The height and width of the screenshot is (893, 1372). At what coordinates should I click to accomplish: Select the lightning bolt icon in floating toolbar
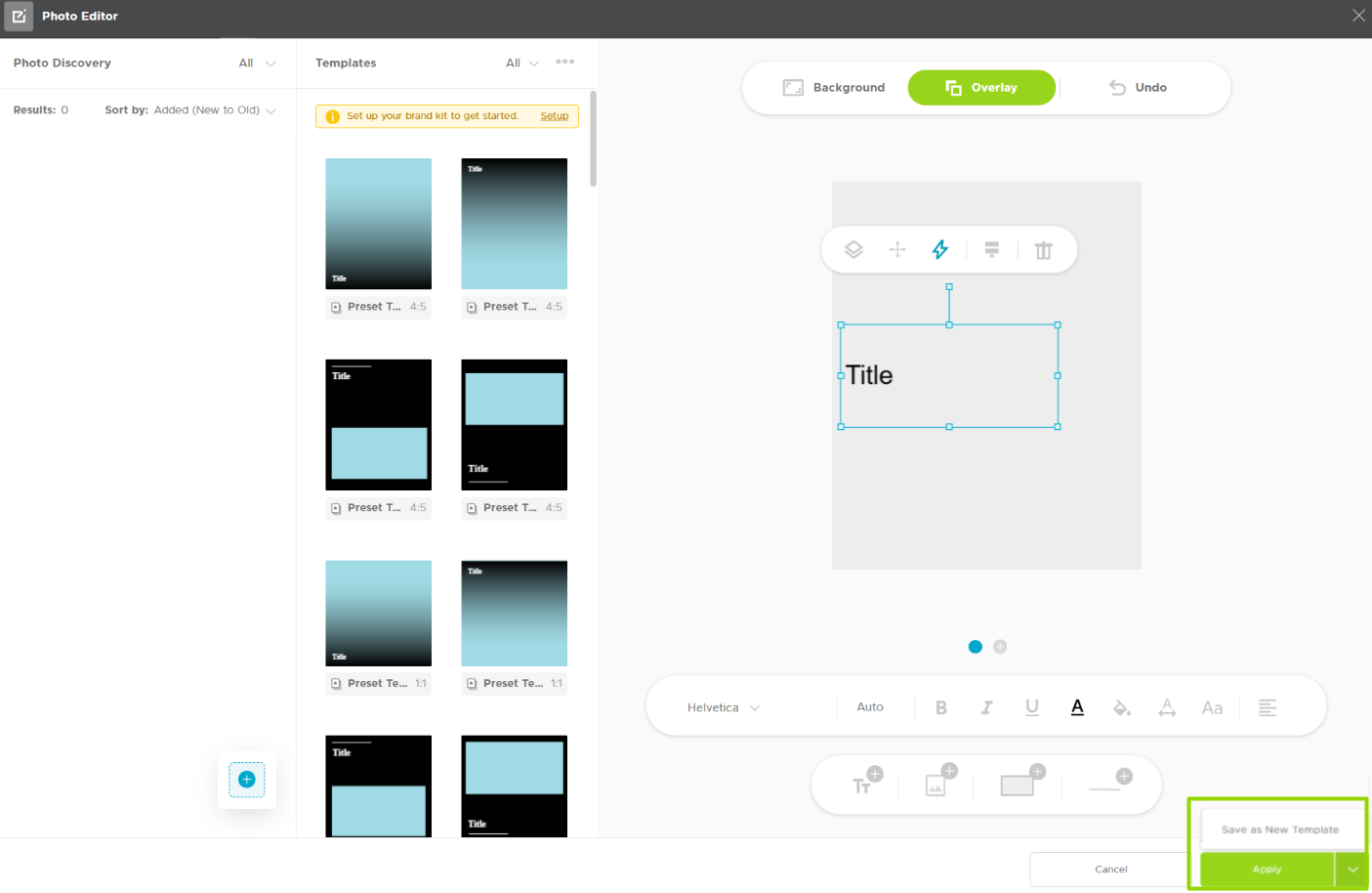click(x=940, y=250)
